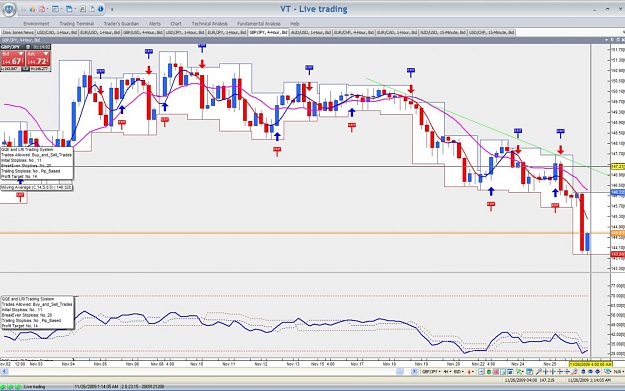Image resolution: width=625 pixels, height=391 pixels.
Task: Open the Help menu
Action: 295,24
